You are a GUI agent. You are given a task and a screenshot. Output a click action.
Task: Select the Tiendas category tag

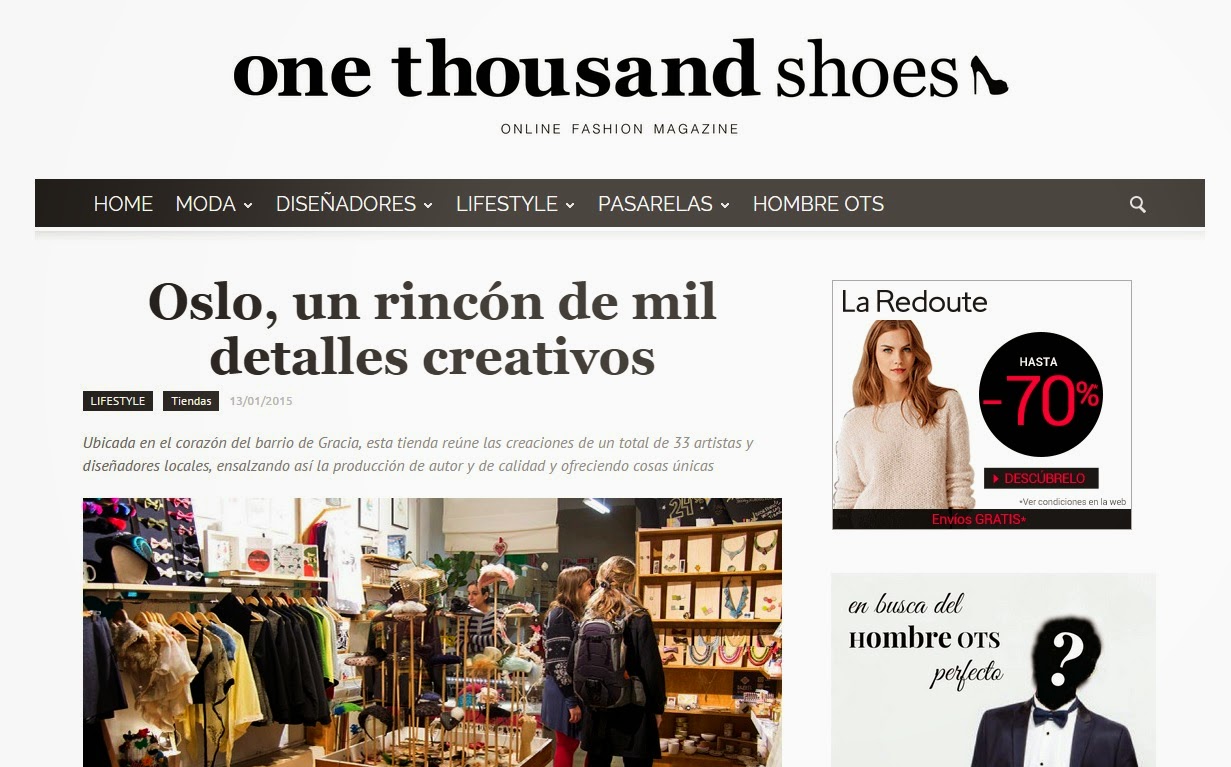pos(191,401)
